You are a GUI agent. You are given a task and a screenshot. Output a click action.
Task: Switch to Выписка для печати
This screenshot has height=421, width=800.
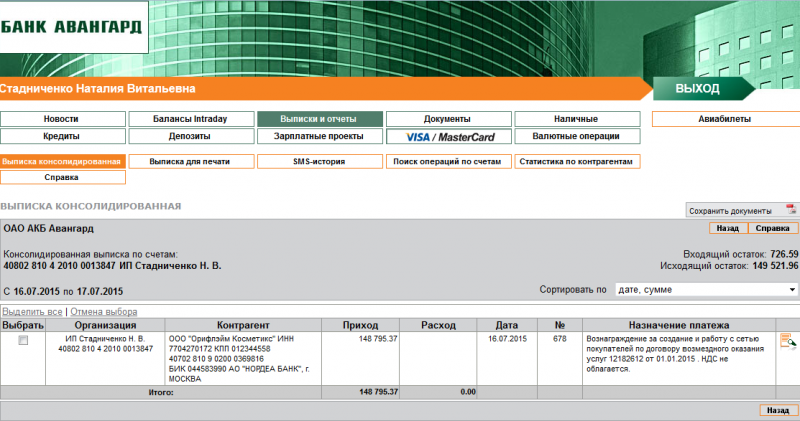(x=191, y=161)
